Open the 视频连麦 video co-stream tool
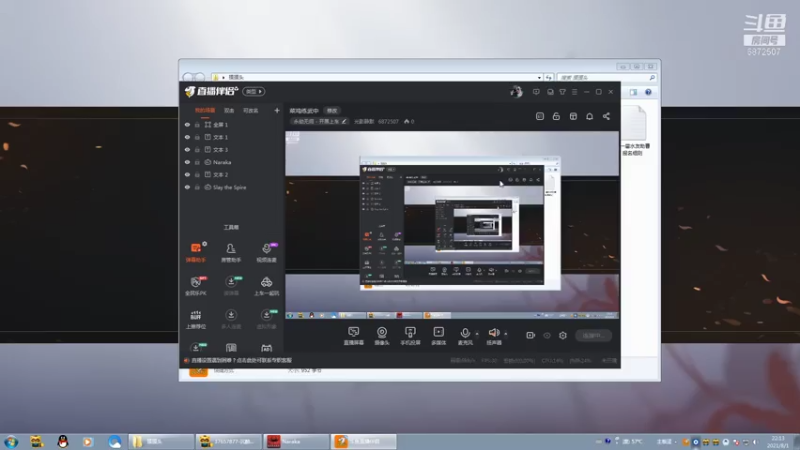800x450 pixels. click(266, 252)
